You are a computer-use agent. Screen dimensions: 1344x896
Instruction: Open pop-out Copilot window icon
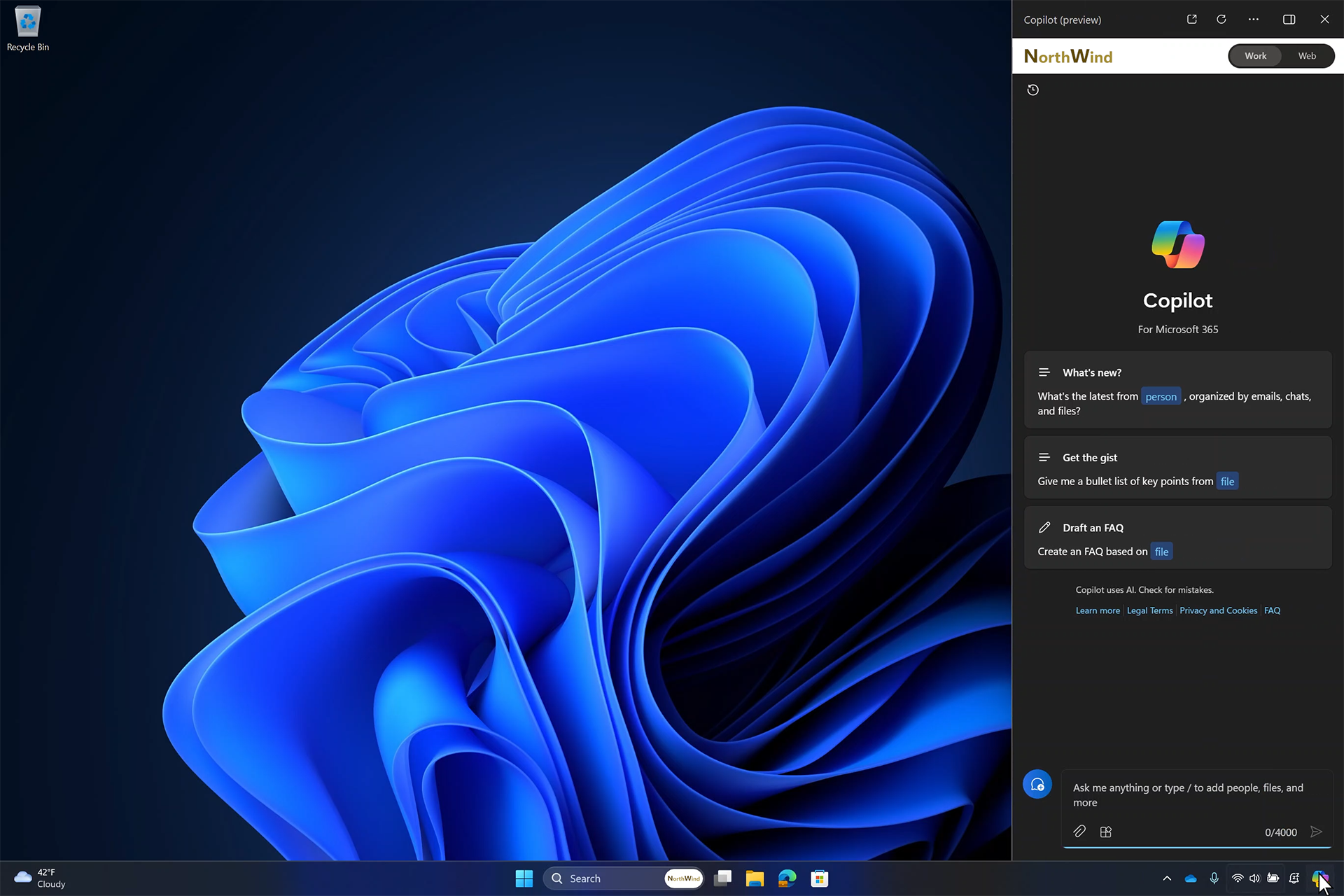[x=1192, y=19]
